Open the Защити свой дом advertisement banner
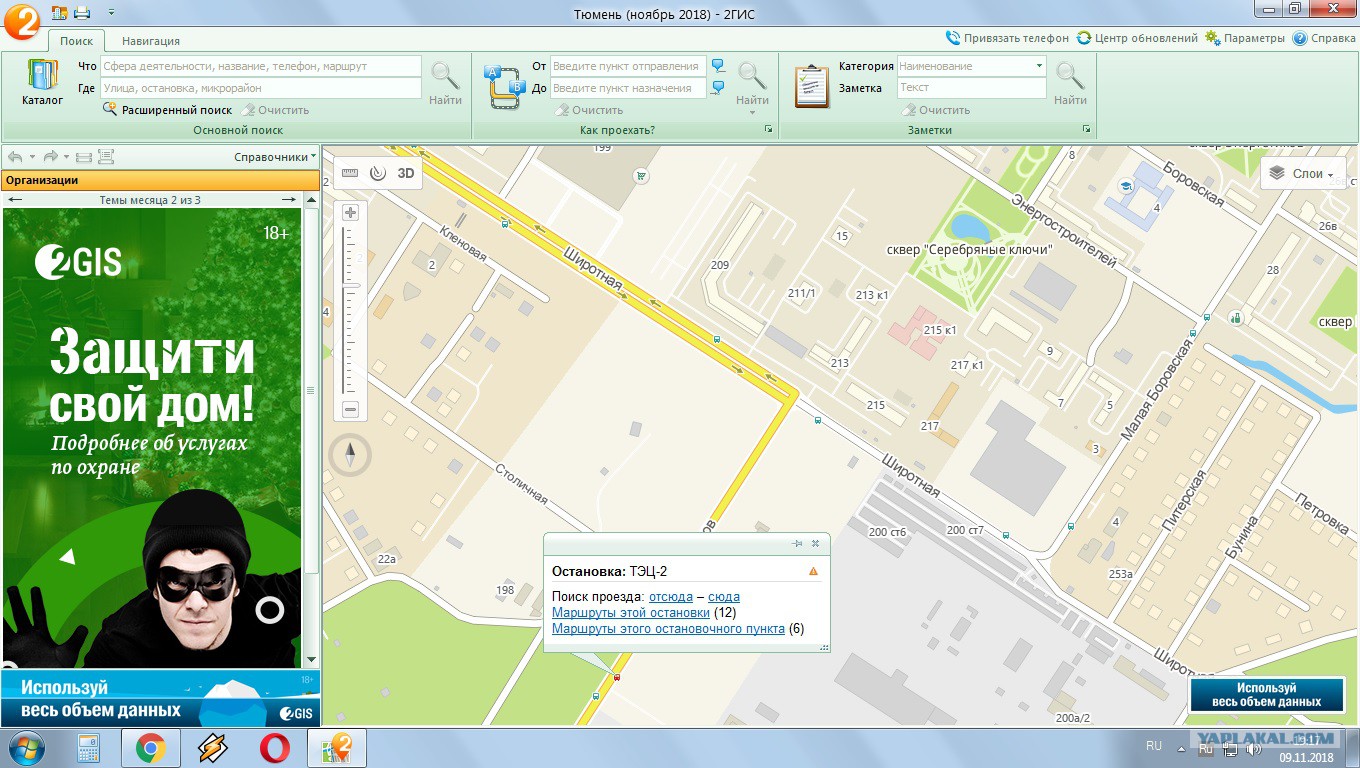 [x=152, y=438]
